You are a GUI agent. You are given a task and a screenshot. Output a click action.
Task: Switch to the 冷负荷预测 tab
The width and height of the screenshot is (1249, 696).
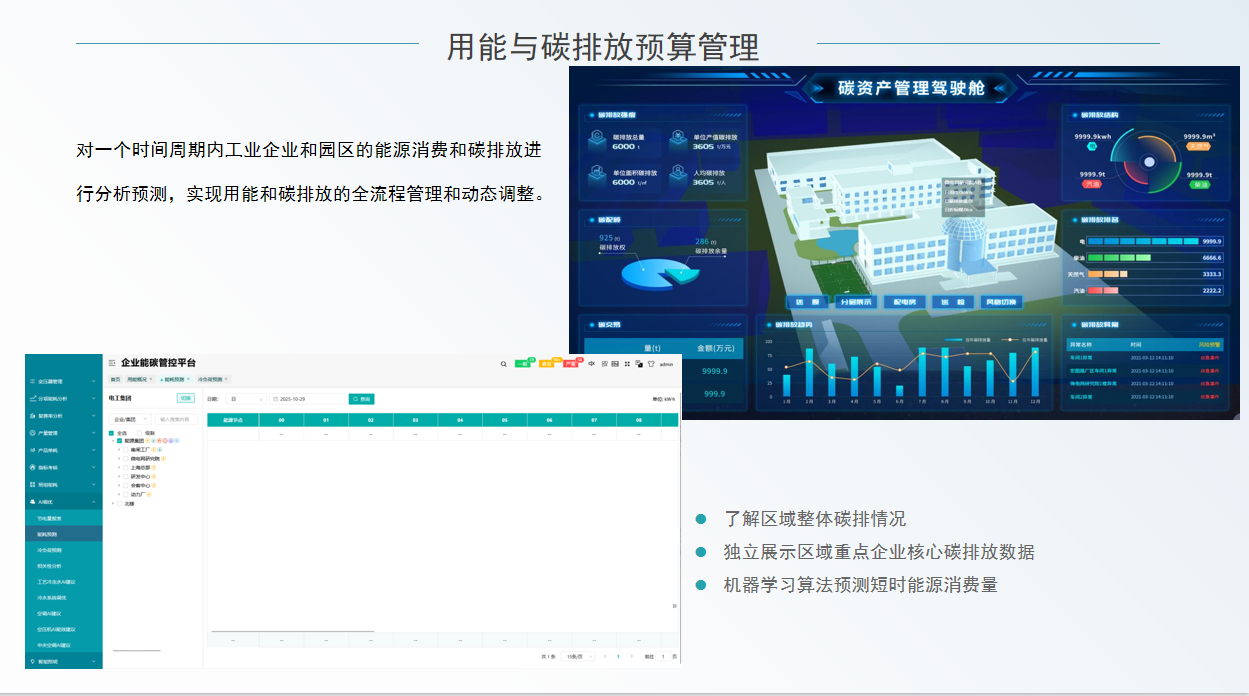[211, 379]
